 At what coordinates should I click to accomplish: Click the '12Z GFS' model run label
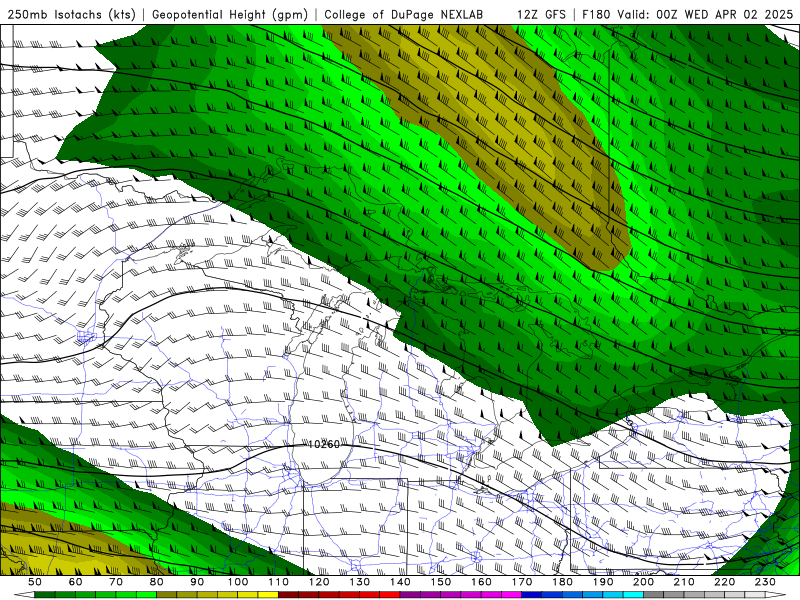541,14
